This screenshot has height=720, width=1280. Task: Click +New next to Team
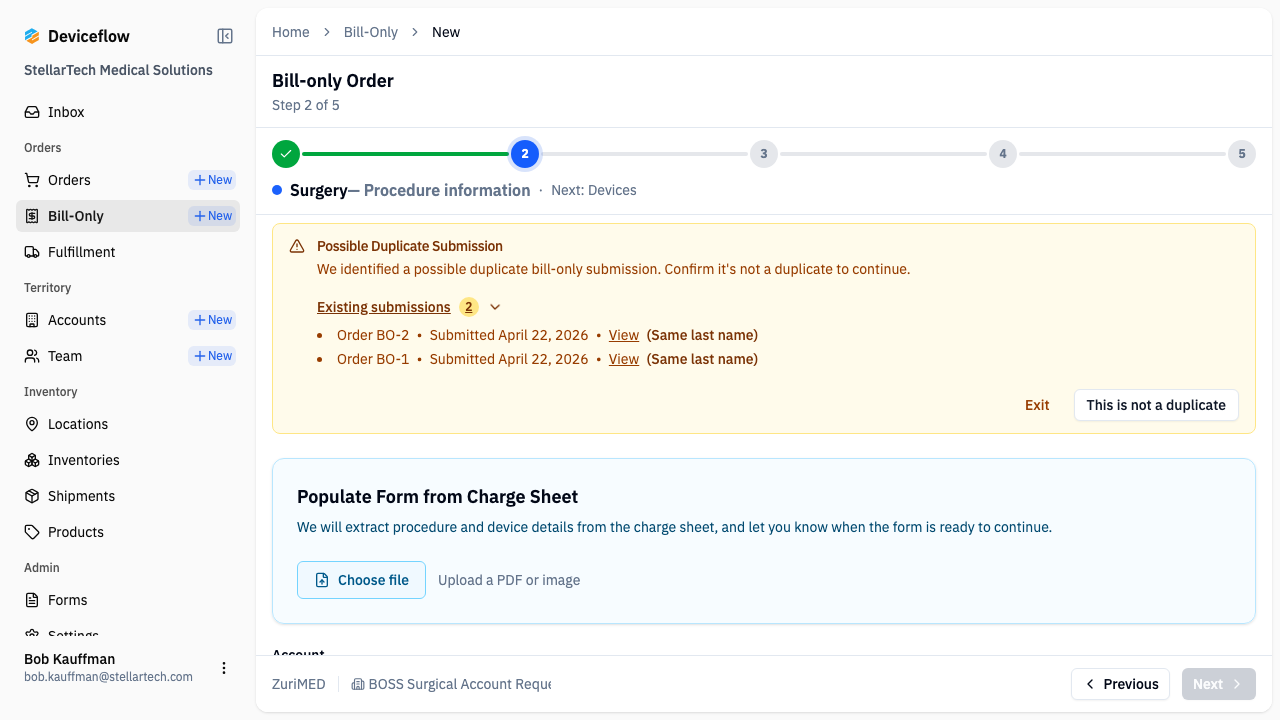212,356
